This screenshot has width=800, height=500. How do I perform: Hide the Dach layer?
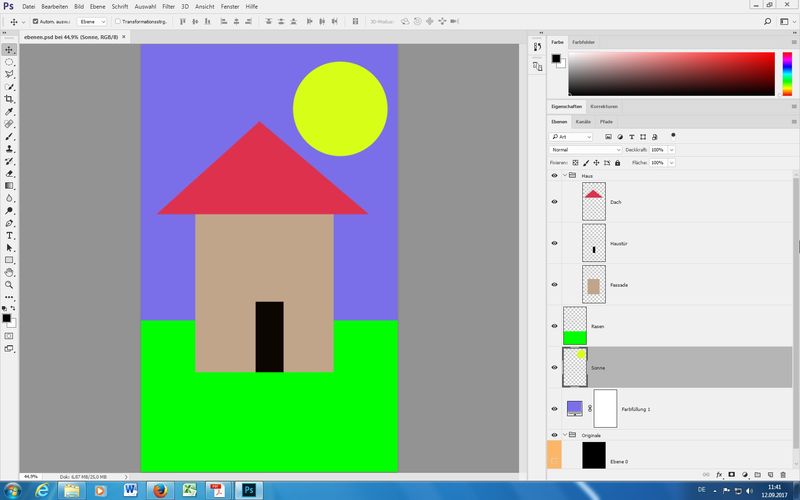pyautogui.click(x=554, y=202)
